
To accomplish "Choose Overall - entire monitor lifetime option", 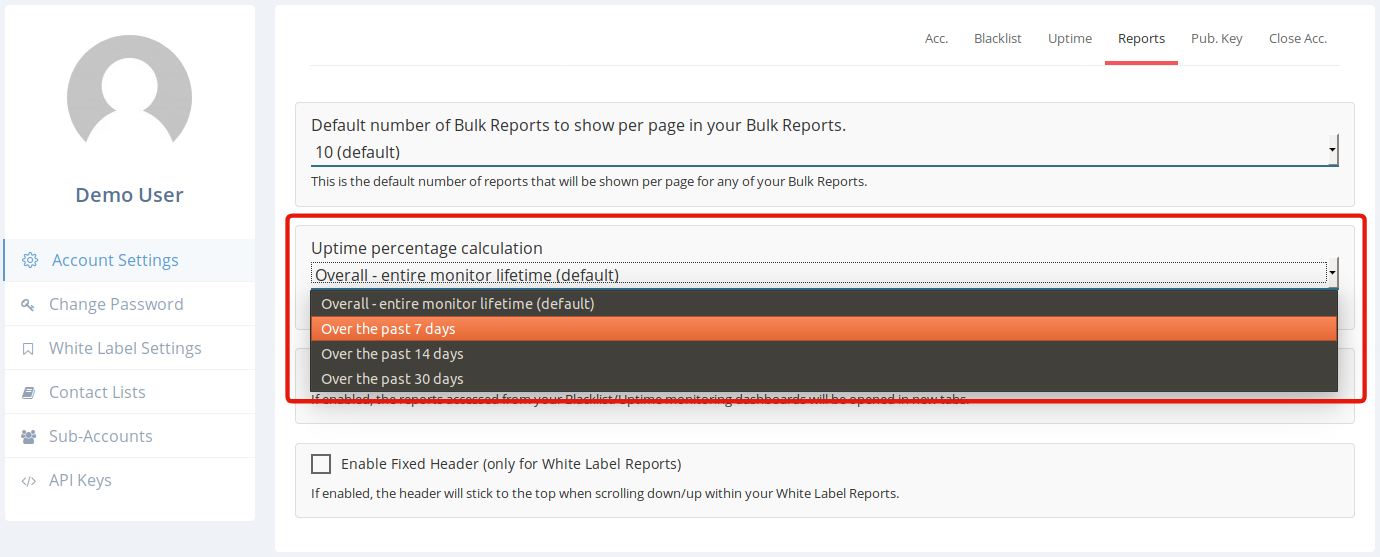I will coord(825,303).
